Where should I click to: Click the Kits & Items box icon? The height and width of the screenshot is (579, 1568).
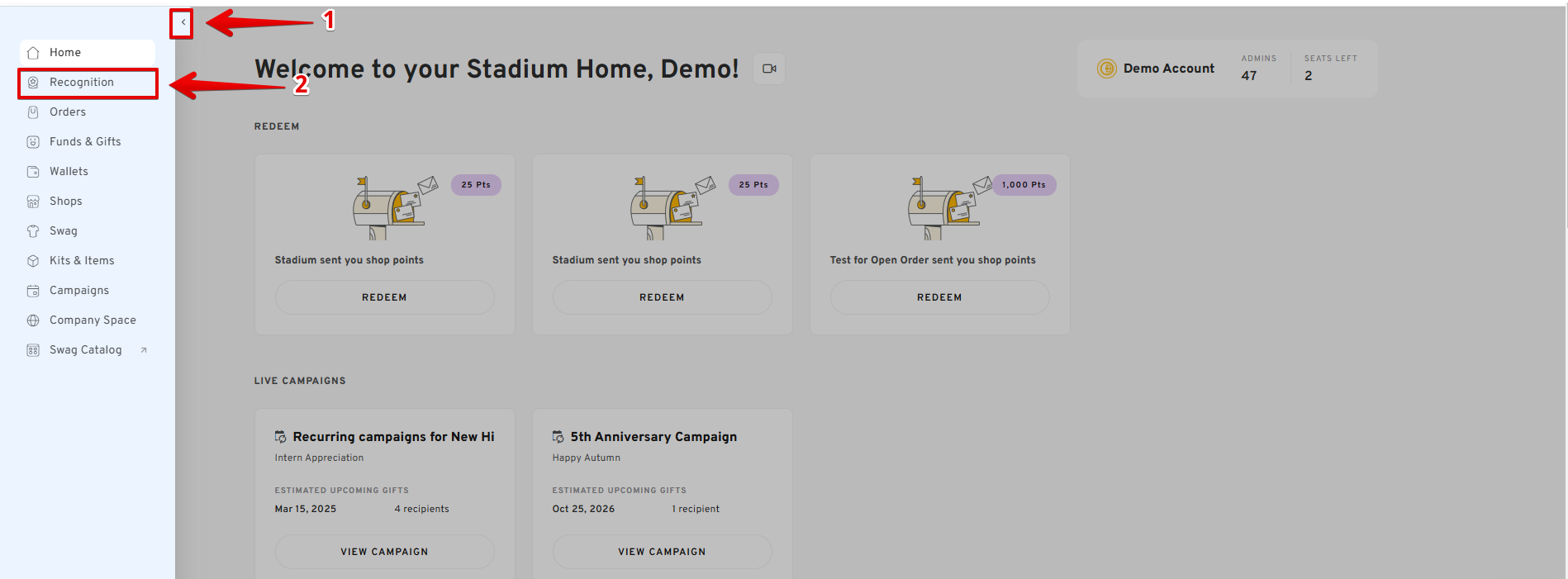tap(33, 261)
